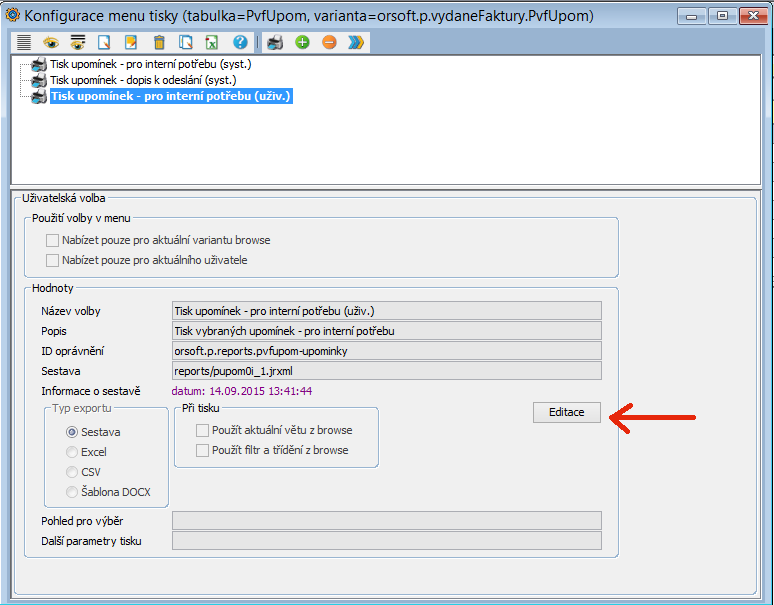774x605 pixels.
Task: Select the Excel export type radio button
Action: [x=71, y=452]
